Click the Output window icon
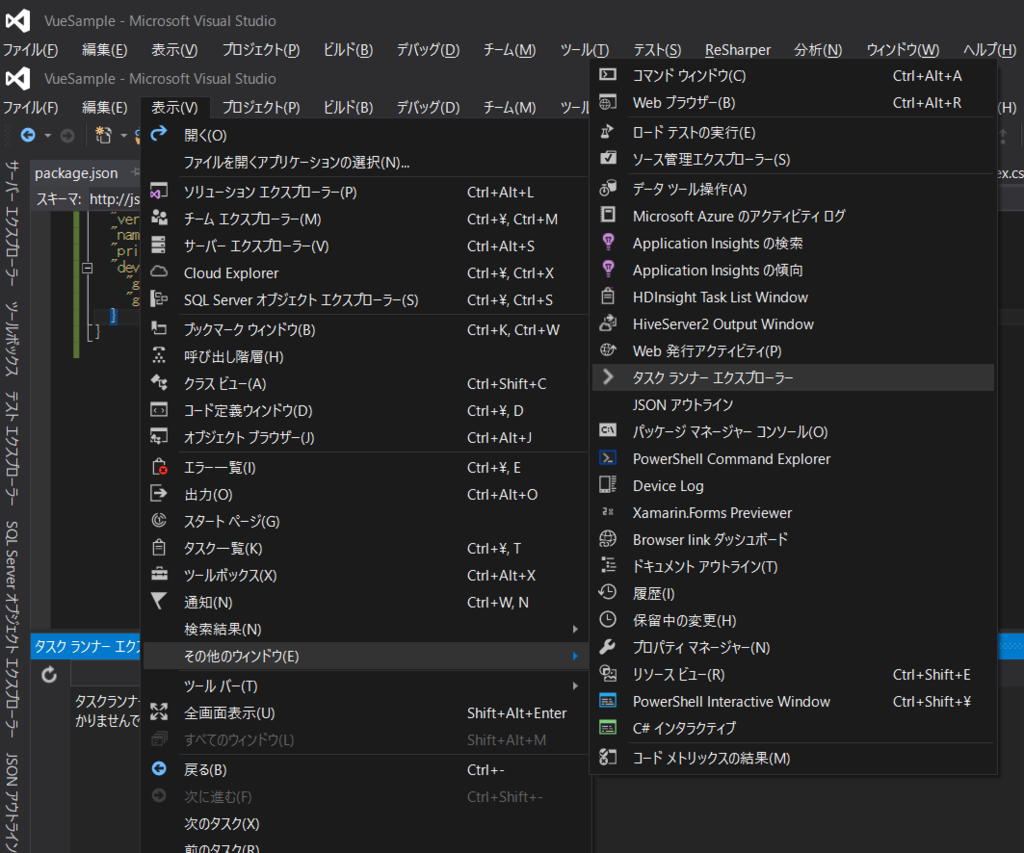This screenshot has height=853, width=1024. tap(159, 494)
